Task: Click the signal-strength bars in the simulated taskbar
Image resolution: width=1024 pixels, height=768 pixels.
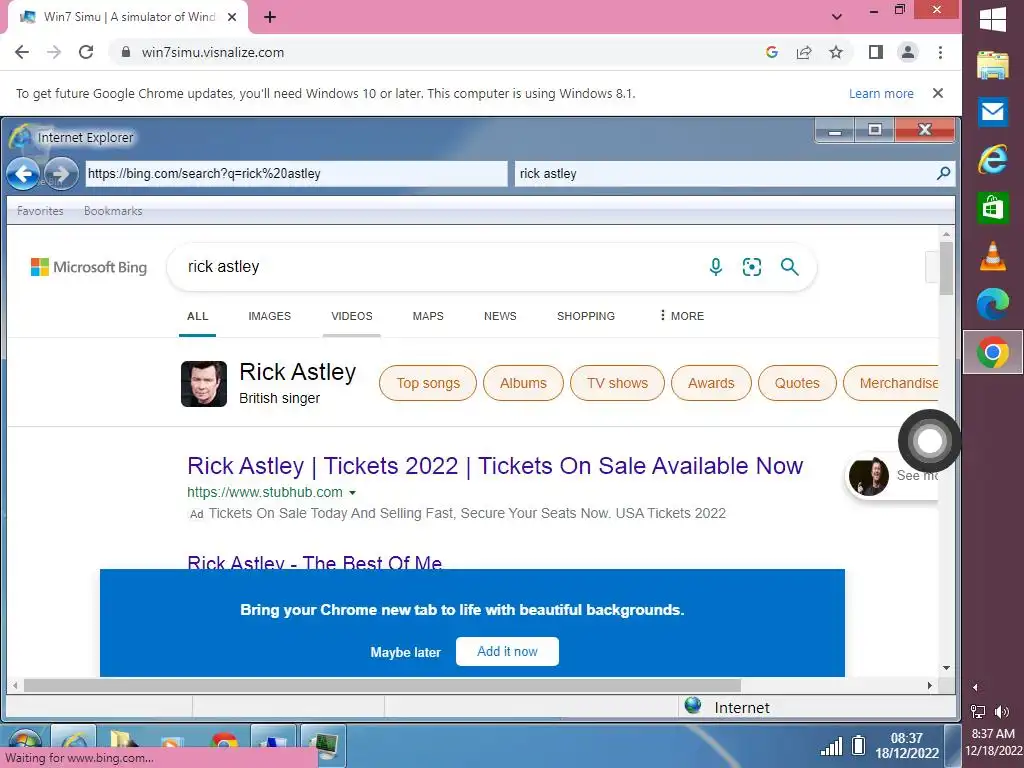Action: (x=831, y=746)
